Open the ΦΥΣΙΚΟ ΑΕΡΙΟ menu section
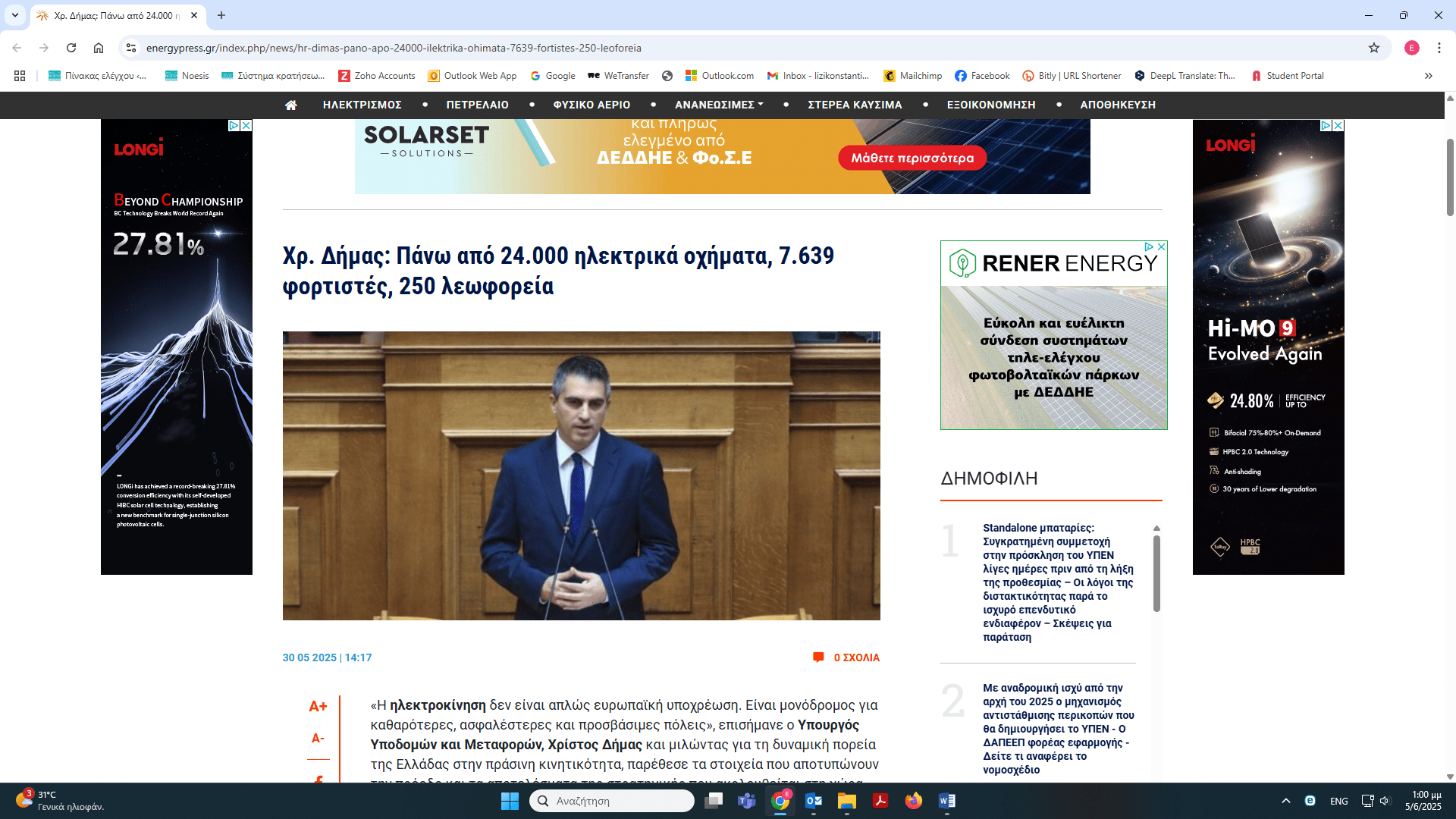1456x819 pixels. pos(591,105)
